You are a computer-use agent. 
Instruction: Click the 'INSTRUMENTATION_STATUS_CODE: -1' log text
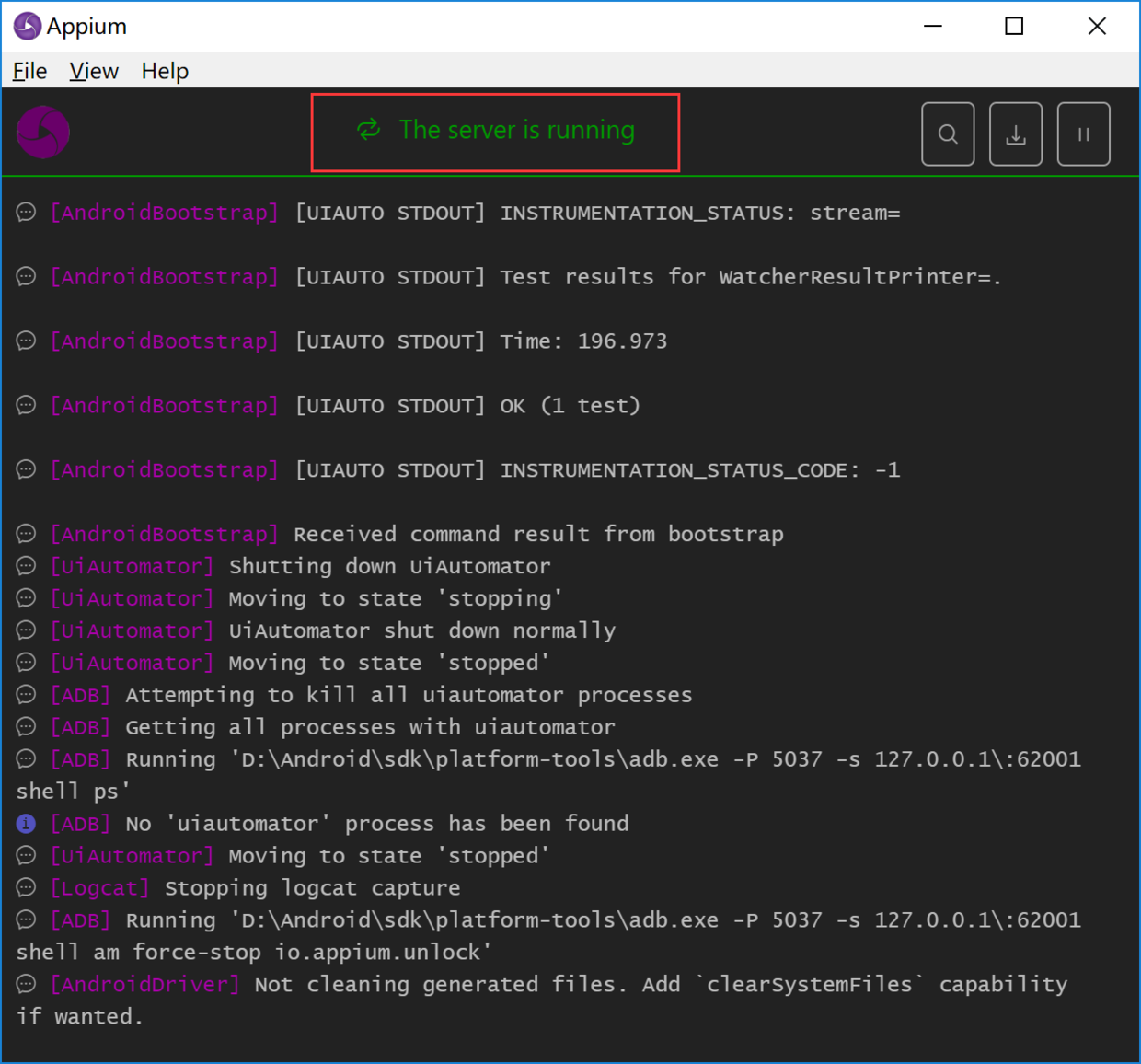[x=700, y=471]
